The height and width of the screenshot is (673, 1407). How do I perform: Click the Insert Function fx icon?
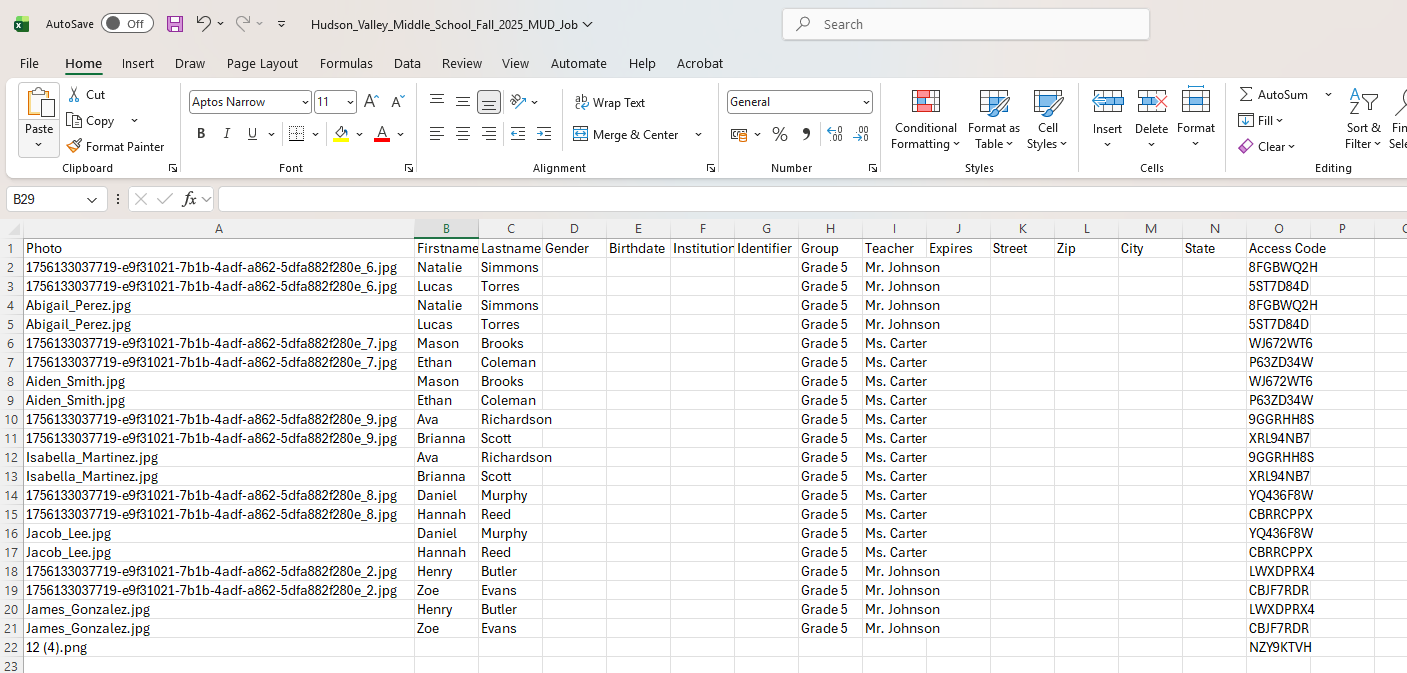(189, 199)
